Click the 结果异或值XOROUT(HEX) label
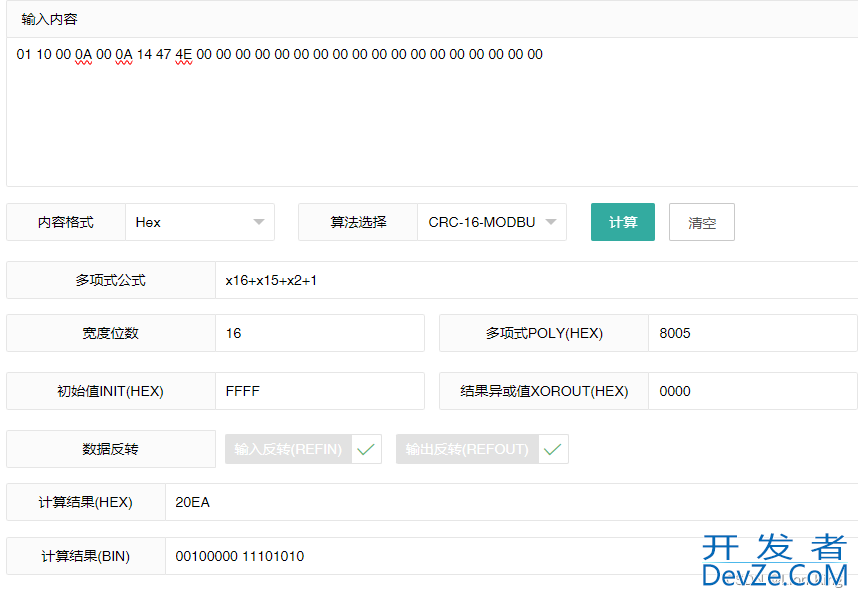Image resolution: width=858 pixels, height=597 pixels. click(544, 391)
